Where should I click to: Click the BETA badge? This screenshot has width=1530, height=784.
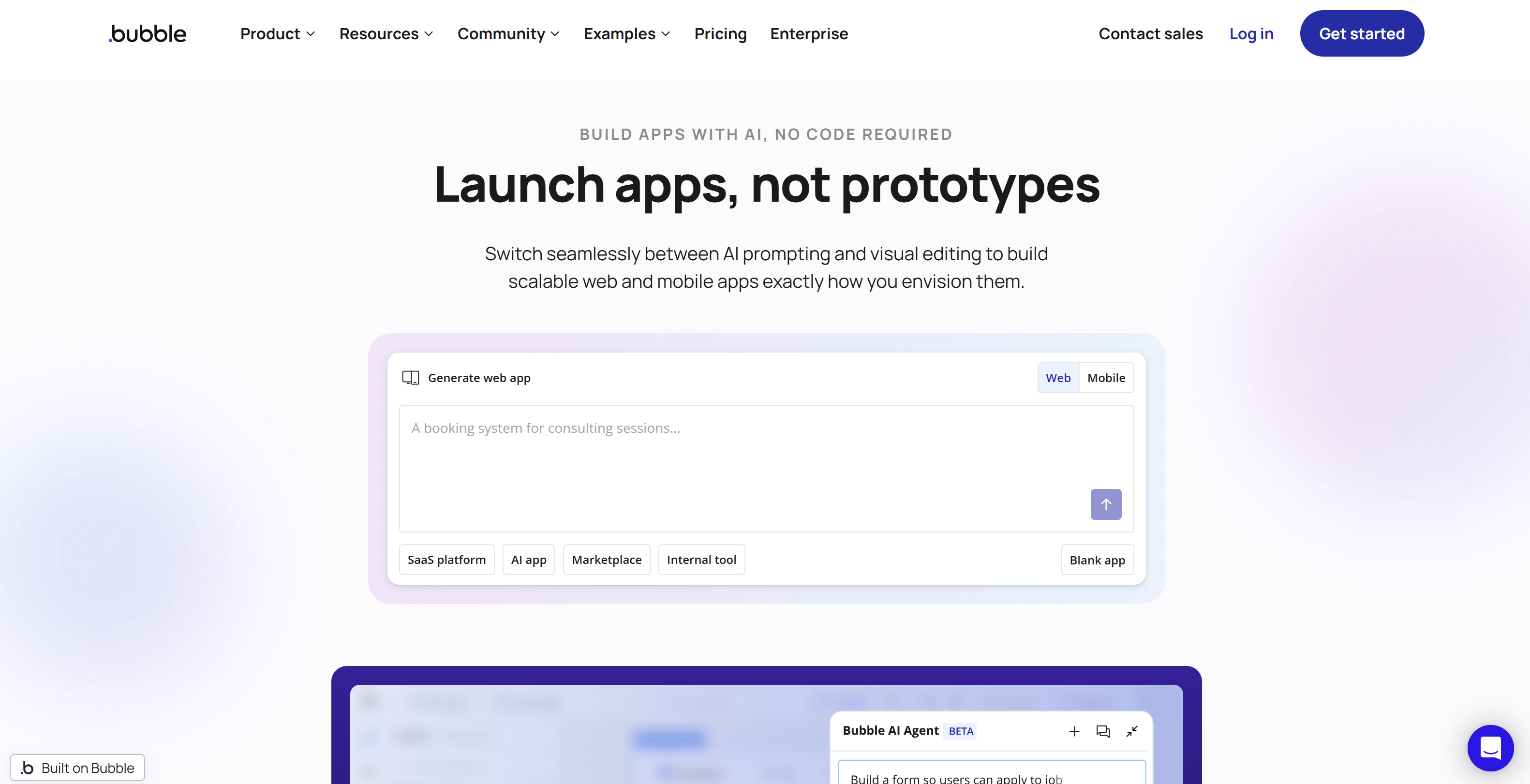tap(960, 731)
